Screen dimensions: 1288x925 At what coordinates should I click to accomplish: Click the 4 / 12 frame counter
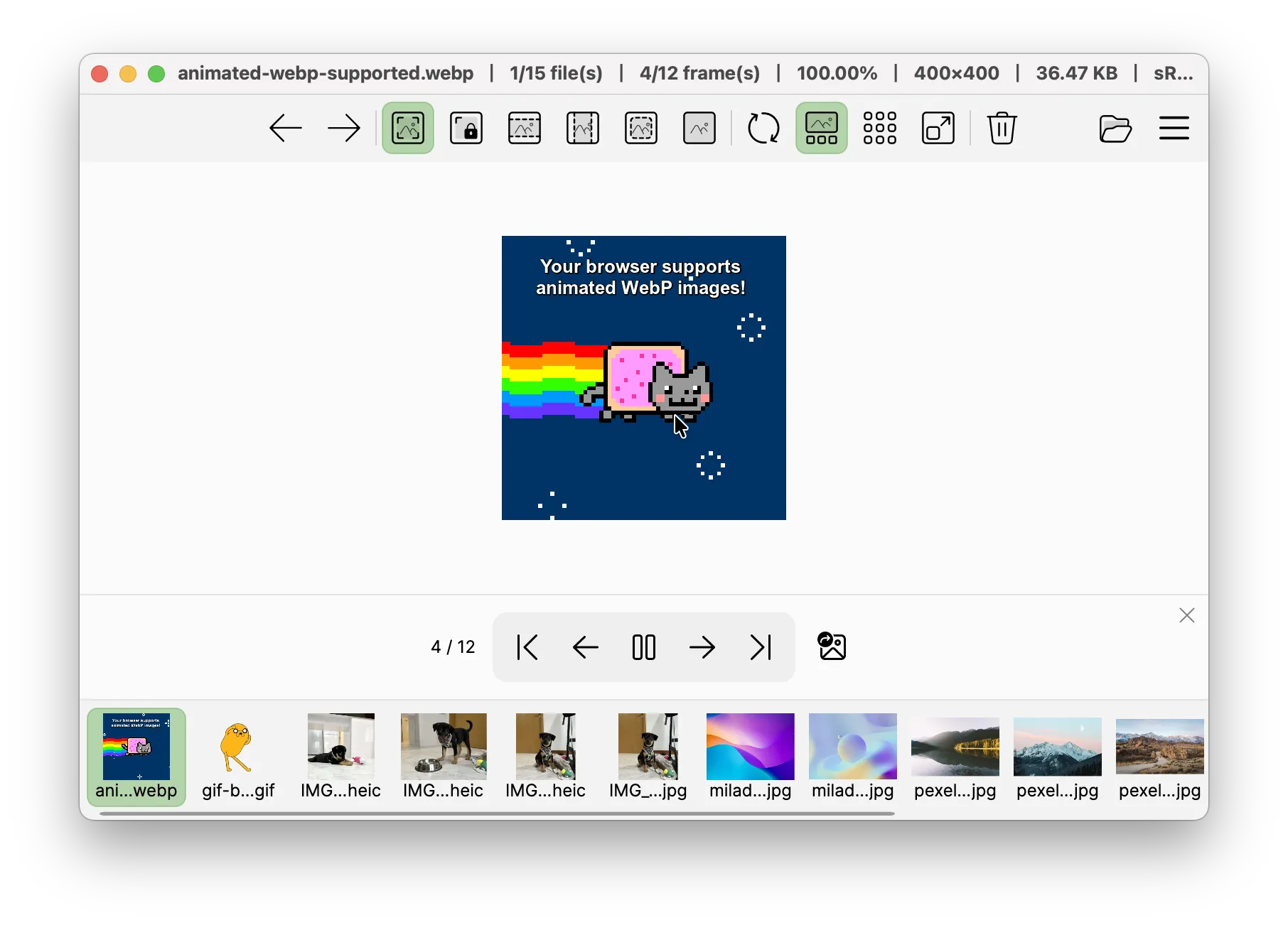[453, 647]
